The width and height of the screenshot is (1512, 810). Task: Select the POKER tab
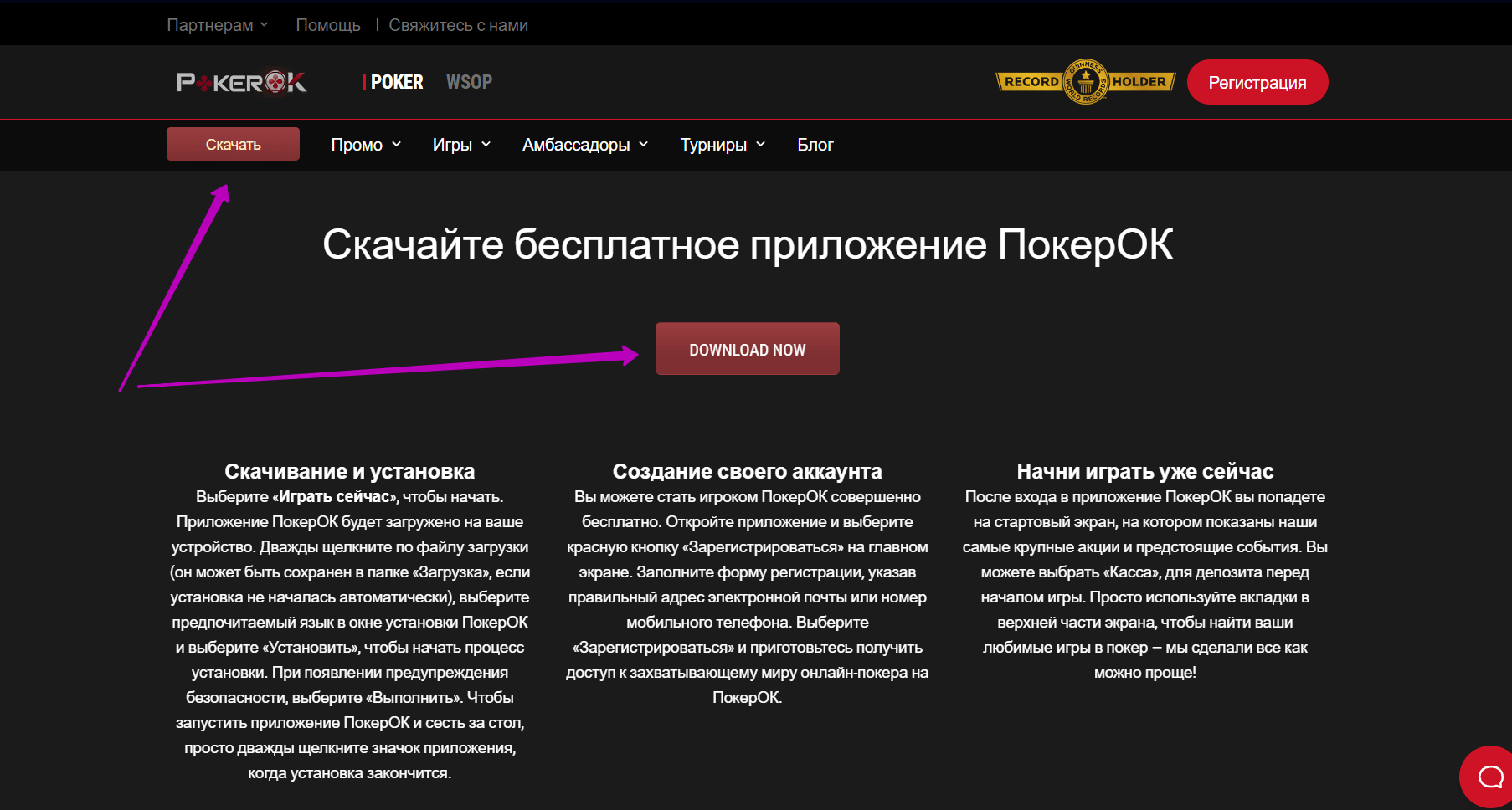click(396, 82)
